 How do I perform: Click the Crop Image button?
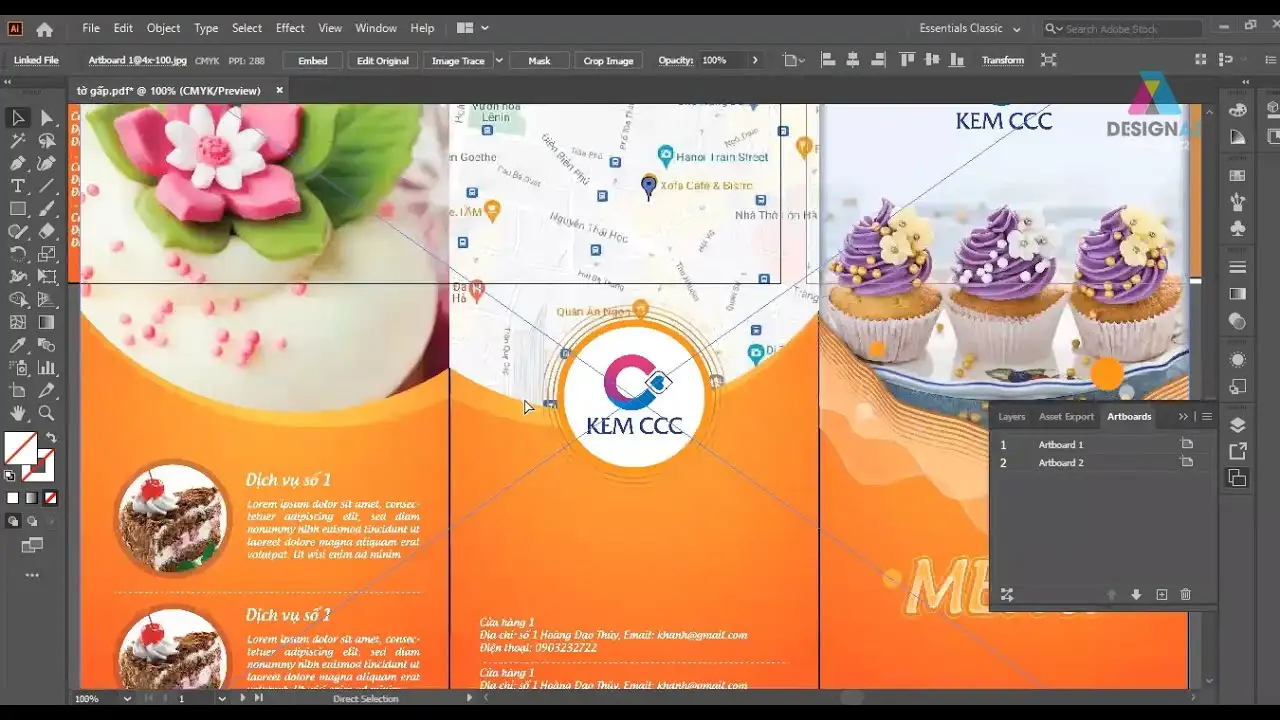coord(608,61)
